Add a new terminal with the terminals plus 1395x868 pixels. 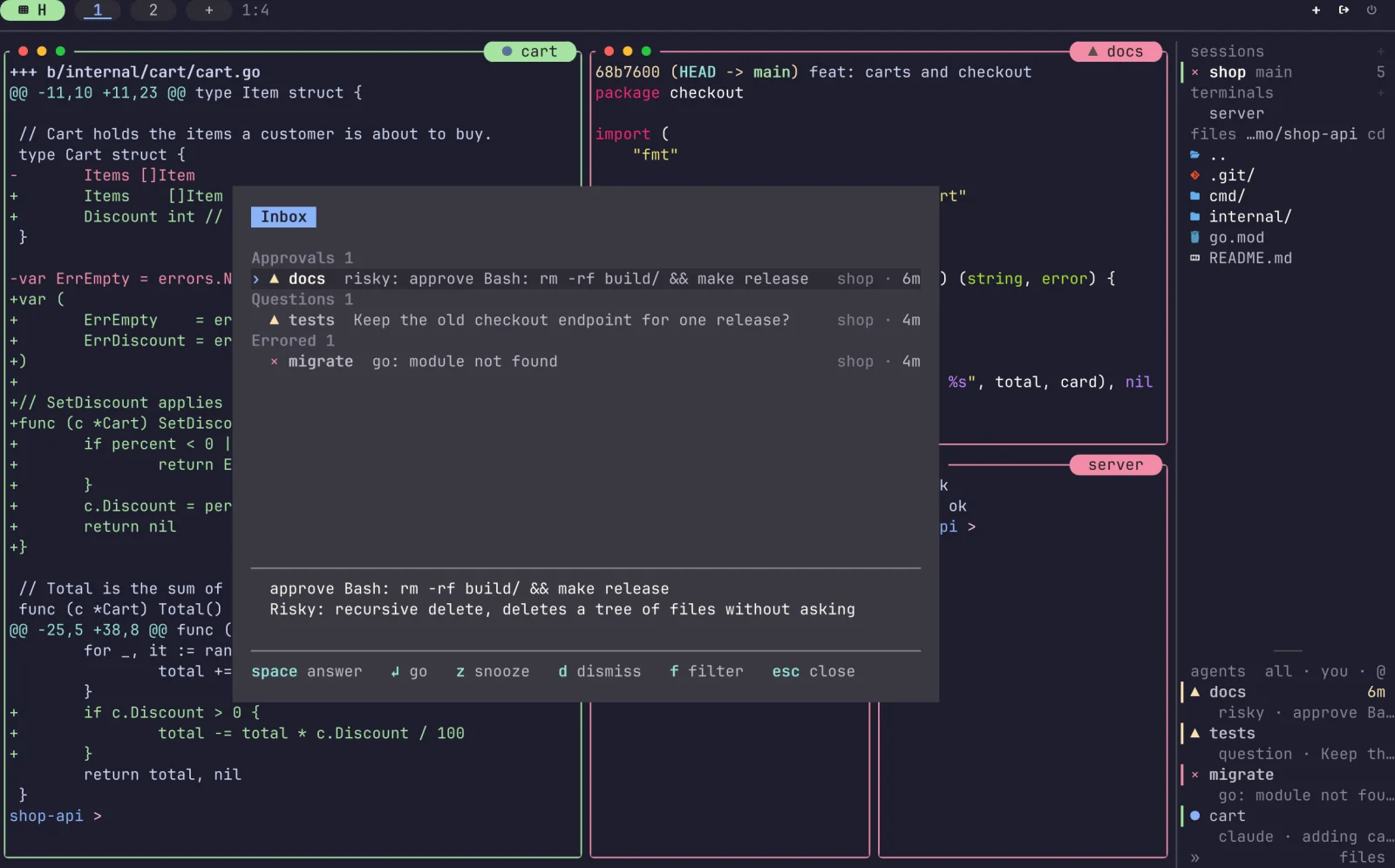[x=1380, y=92]
